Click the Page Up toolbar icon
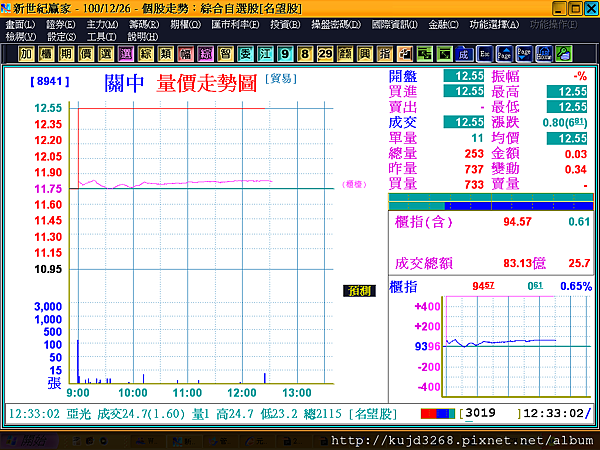Image resolution: width=600 pixels, height=450 pixels. pyautogui.click(x=504, y=54)
